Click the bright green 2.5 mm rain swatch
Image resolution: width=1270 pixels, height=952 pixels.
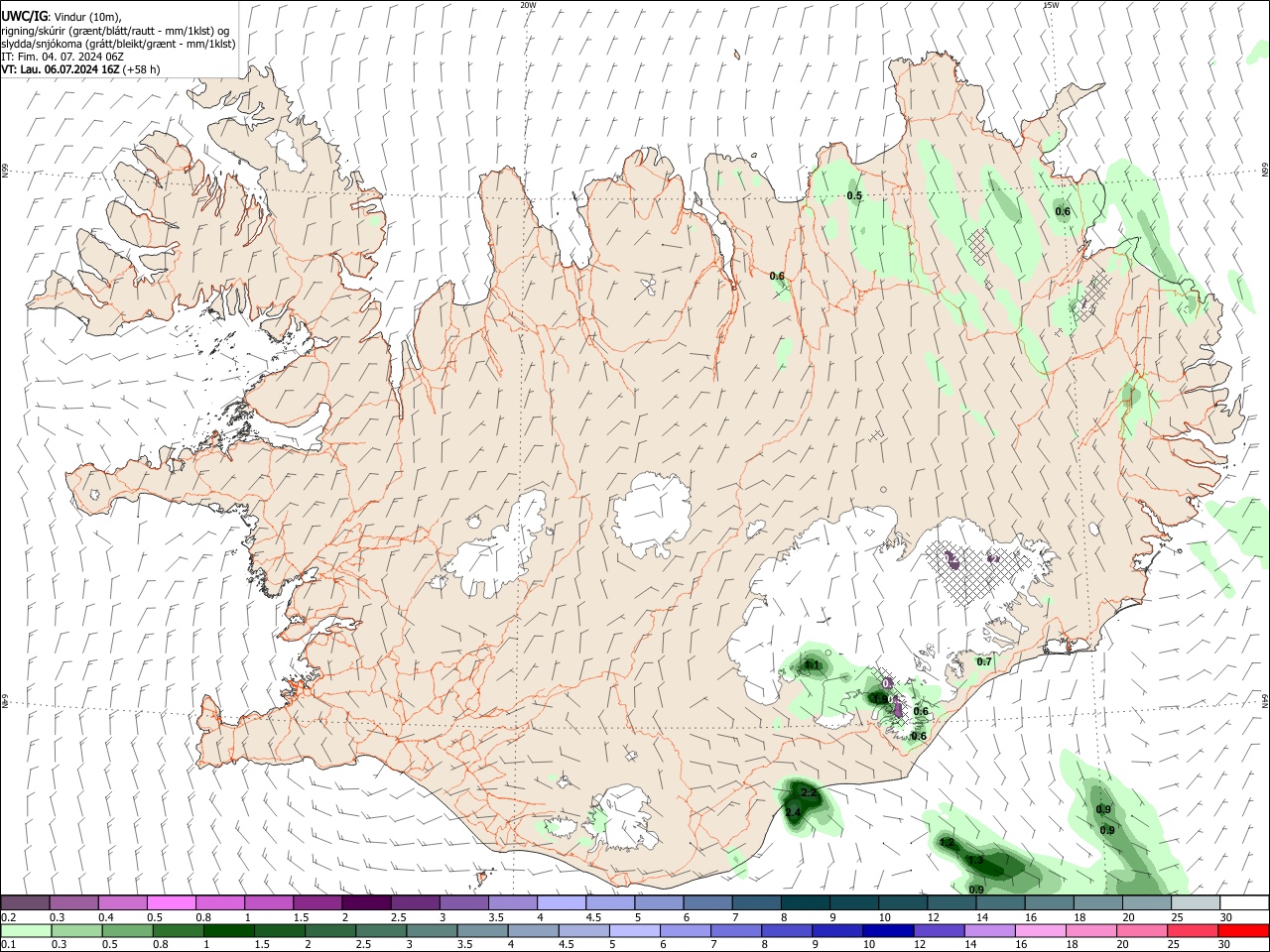click(x=381, y=931)
